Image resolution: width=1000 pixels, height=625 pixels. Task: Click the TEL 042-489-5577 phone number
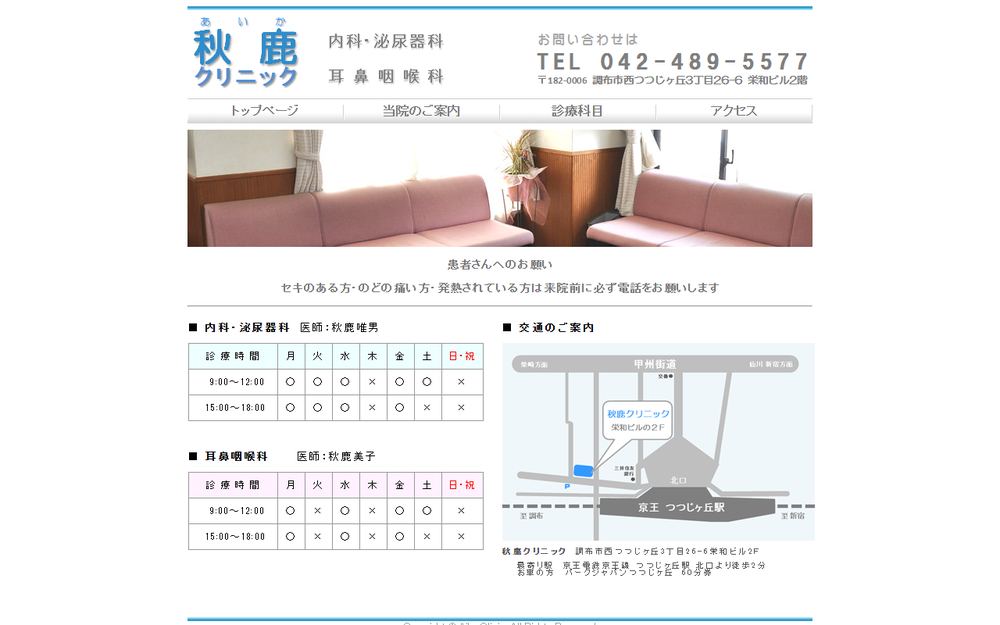673,62
